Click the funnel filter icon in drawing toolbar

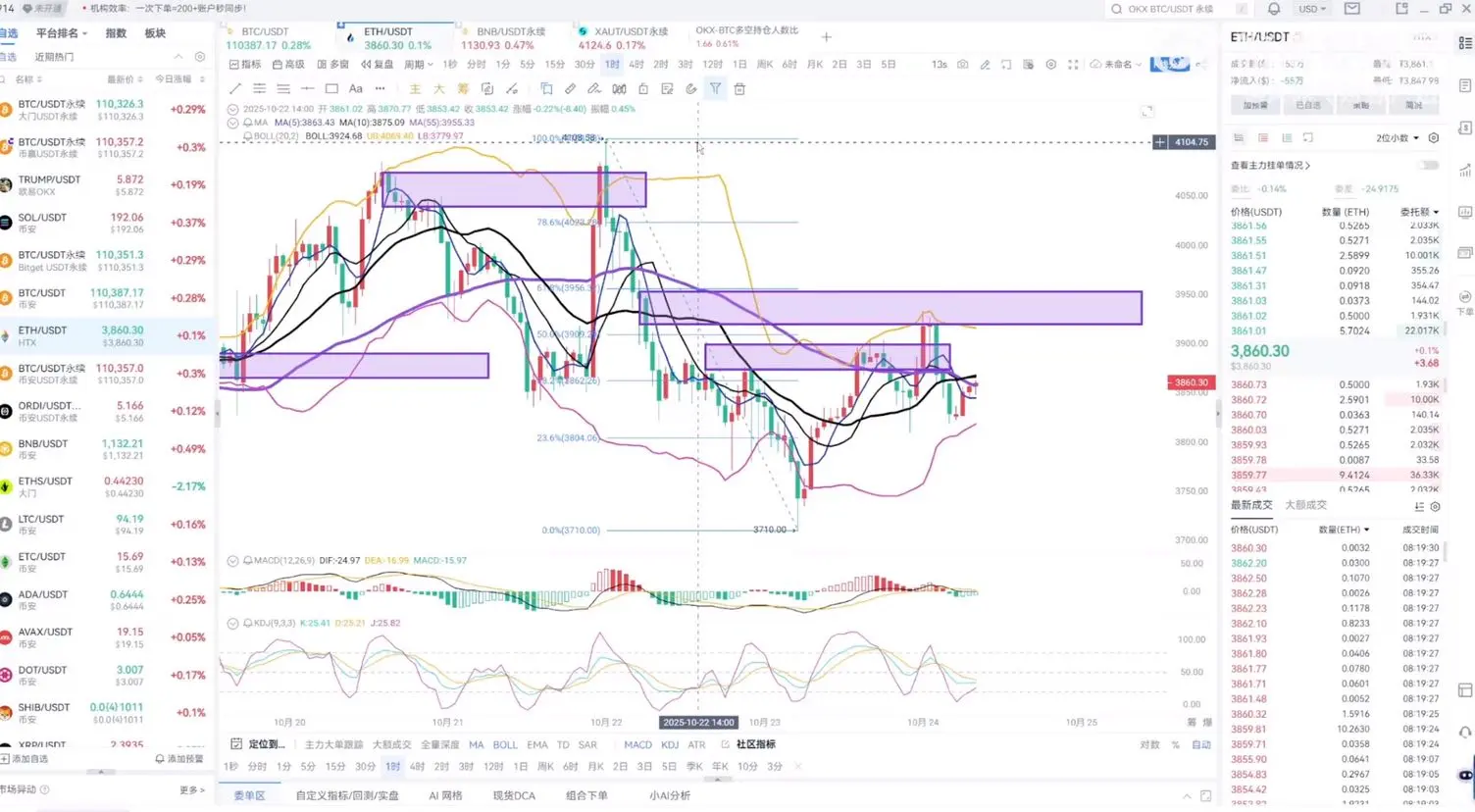coord(715,89)
